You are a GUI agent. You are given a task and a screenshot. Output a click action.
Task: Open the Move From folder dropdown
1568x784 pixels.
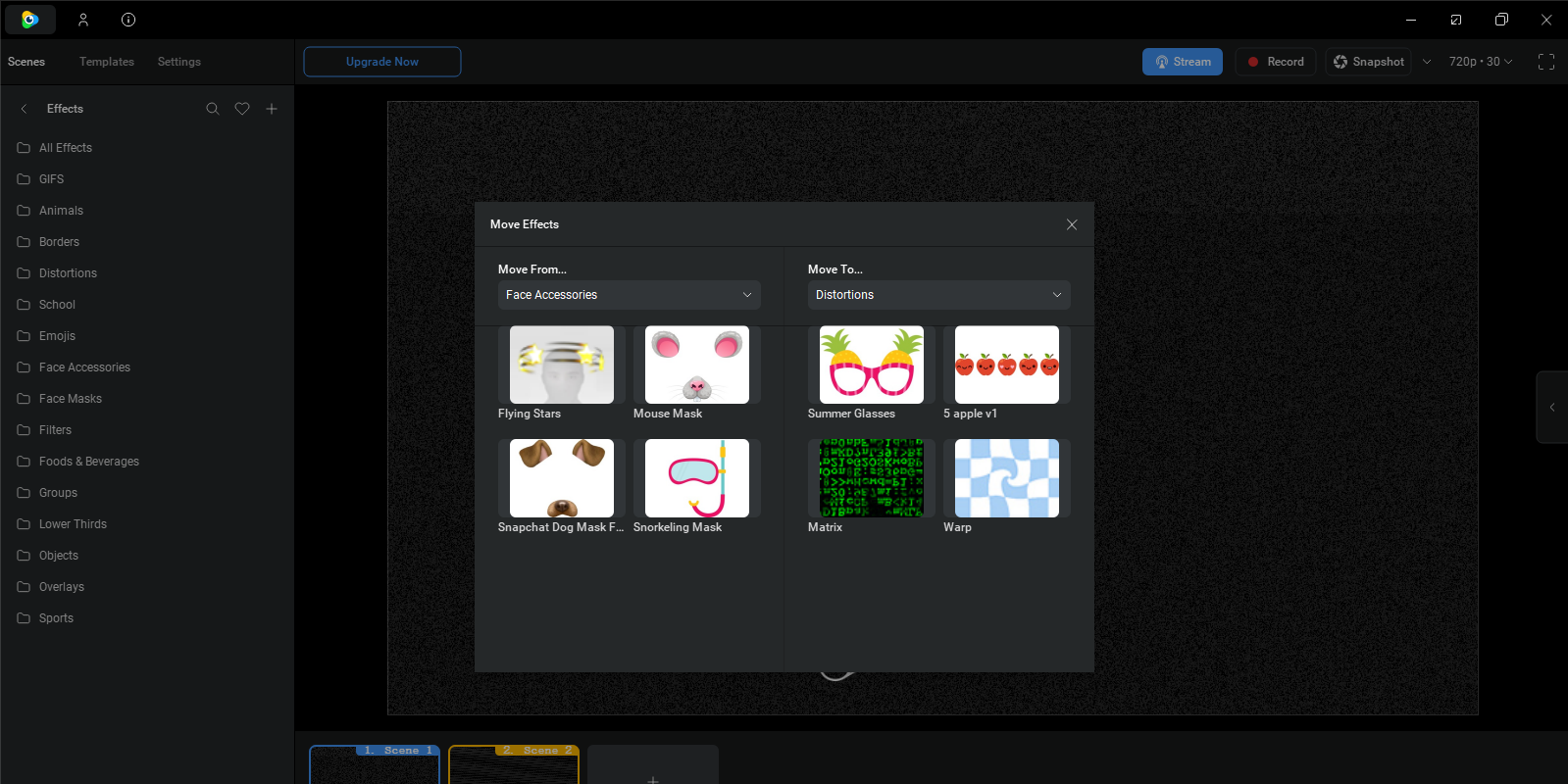[629, 295]
